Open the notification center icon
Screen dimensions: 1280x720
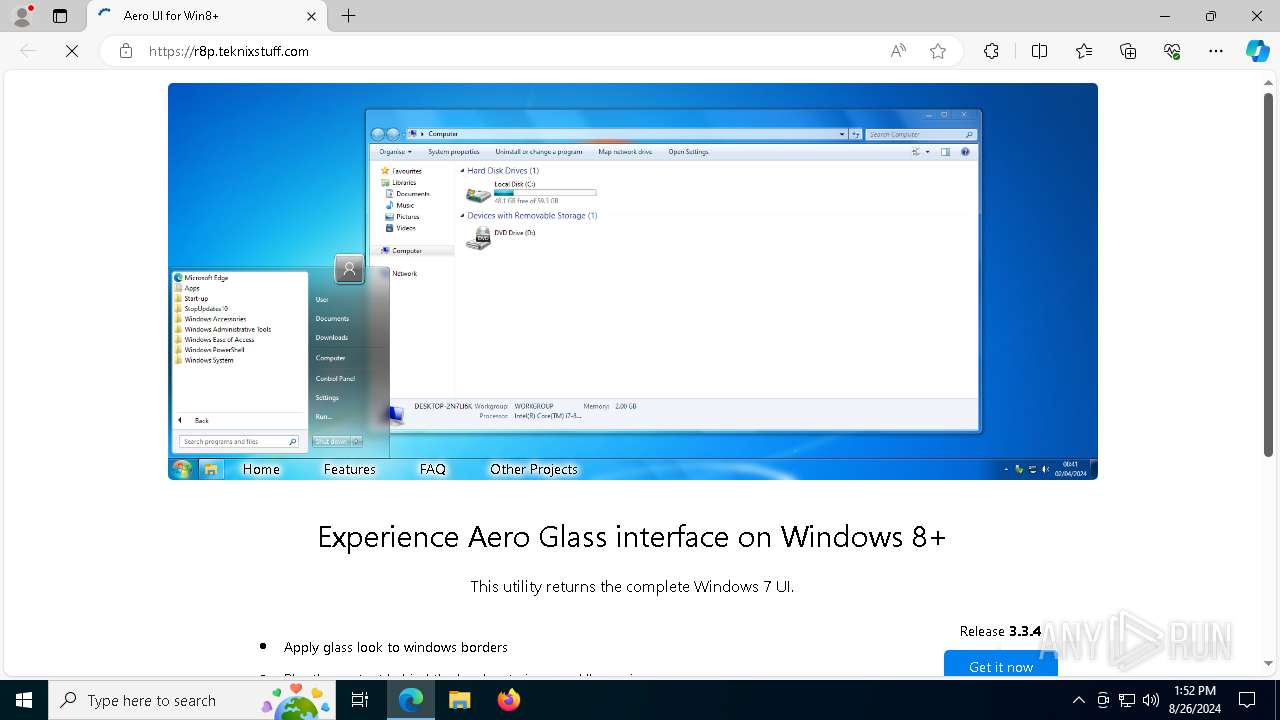(x=1247, y=700)
